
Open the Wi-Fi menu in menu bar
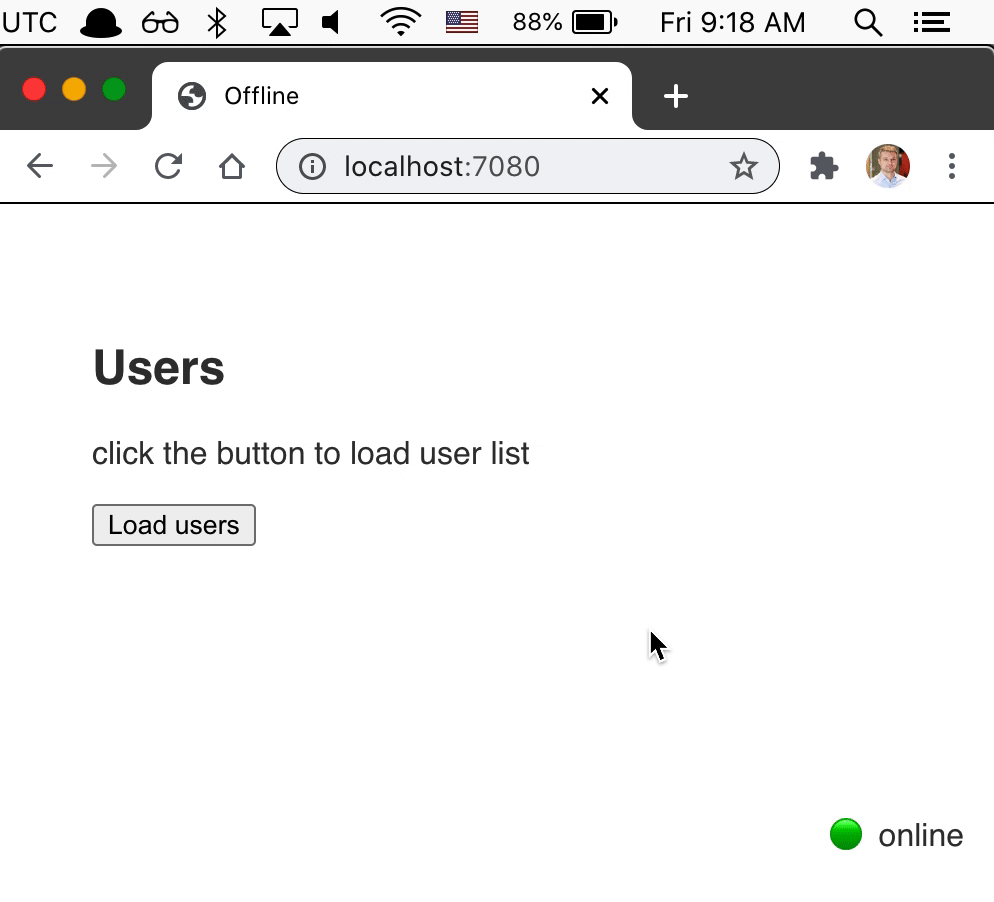tap(400, 22)
